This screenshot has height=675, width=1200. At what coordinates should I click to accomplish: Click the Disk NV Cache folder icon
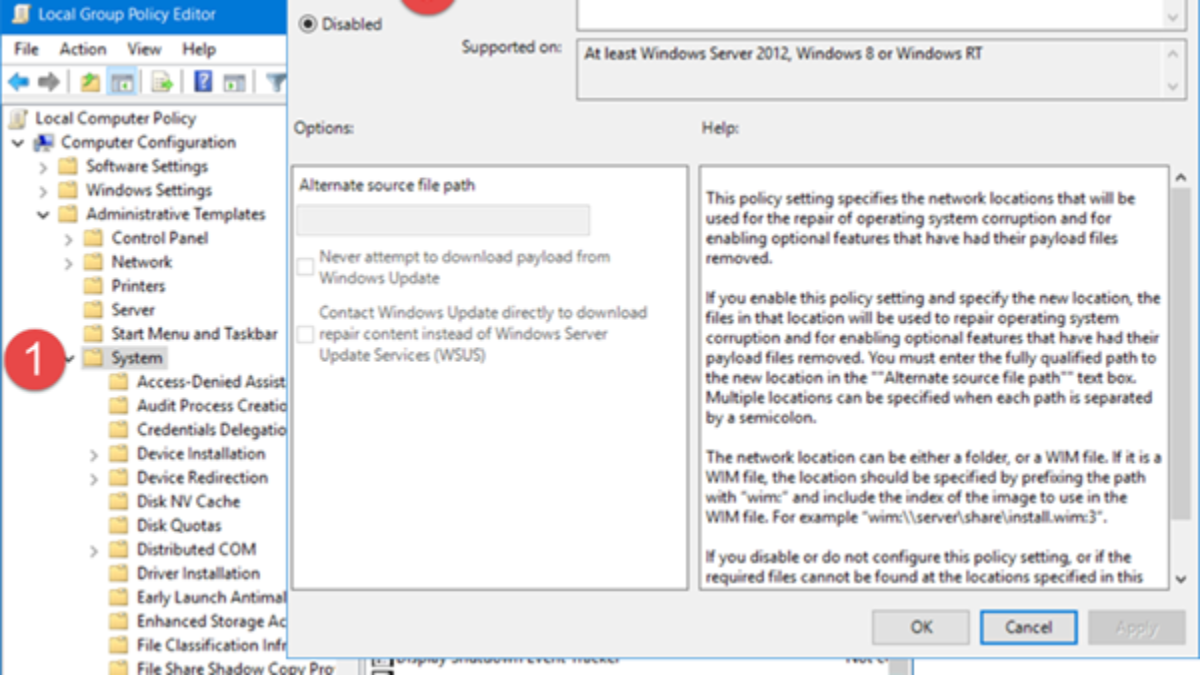(x=119, y=502)
